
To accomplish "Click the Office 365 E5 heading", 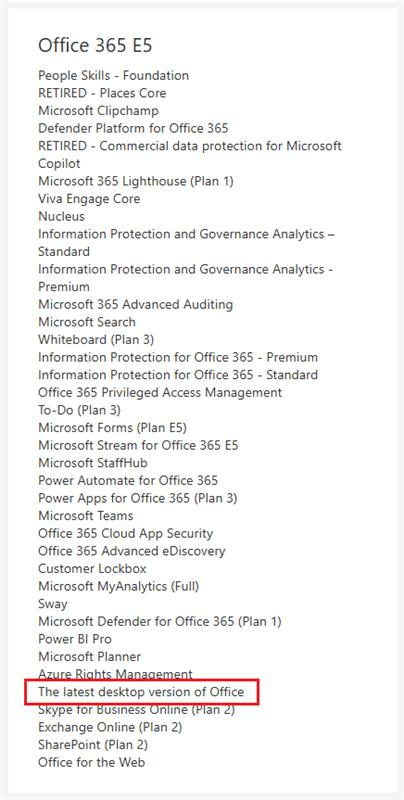I will tap(95, 45).
